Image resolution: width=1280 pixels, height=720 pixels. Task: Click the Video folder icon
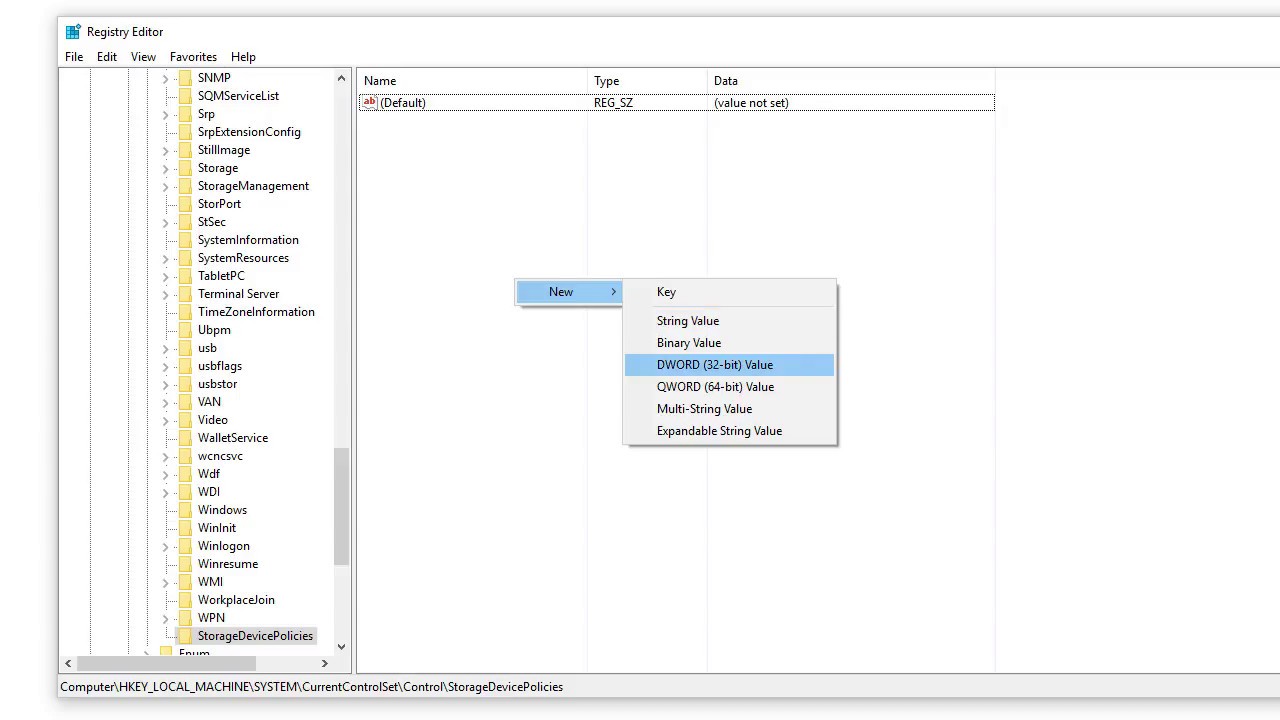[185, 420]
